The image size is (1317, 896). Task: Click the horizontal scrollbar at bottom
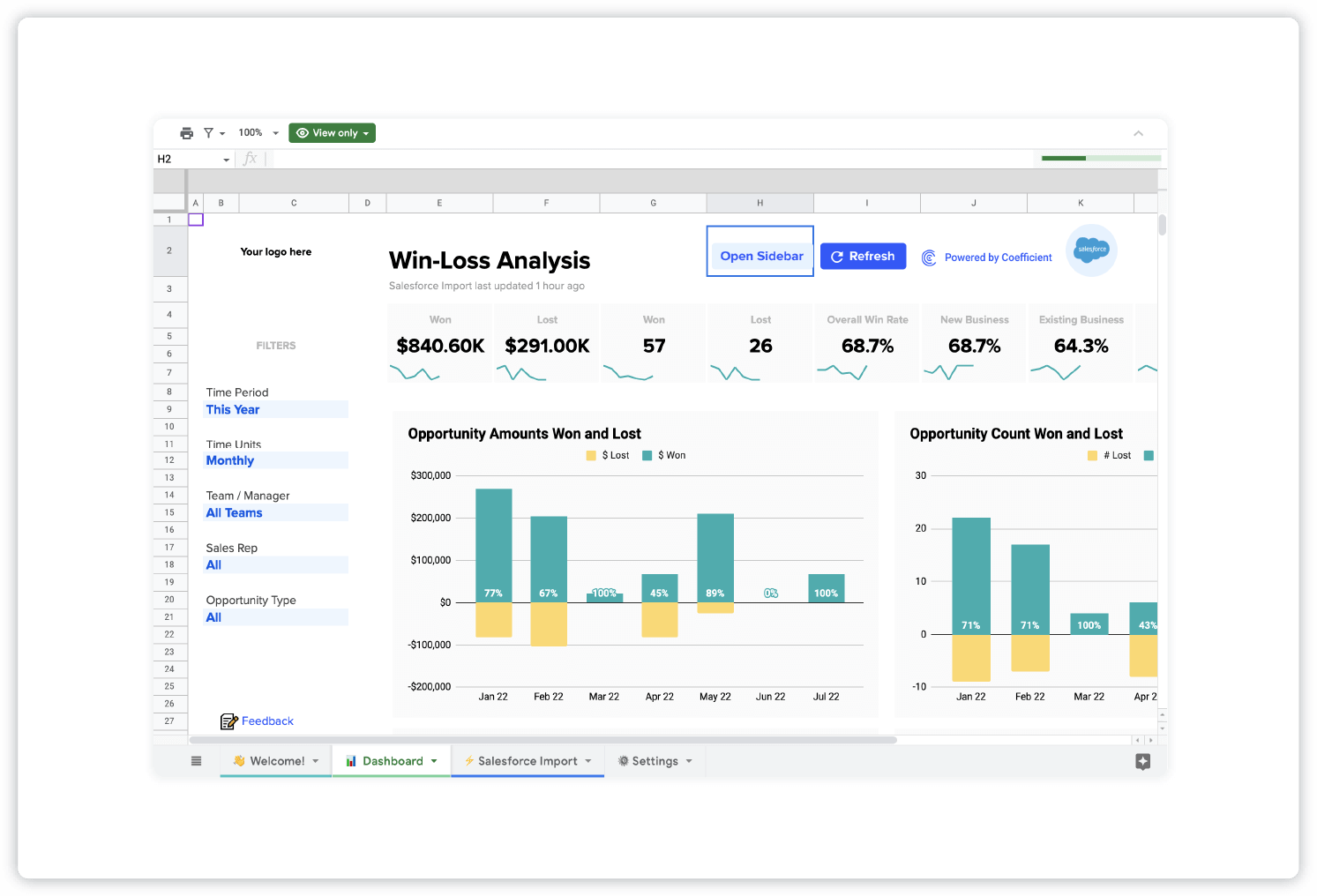click(543, 740)
